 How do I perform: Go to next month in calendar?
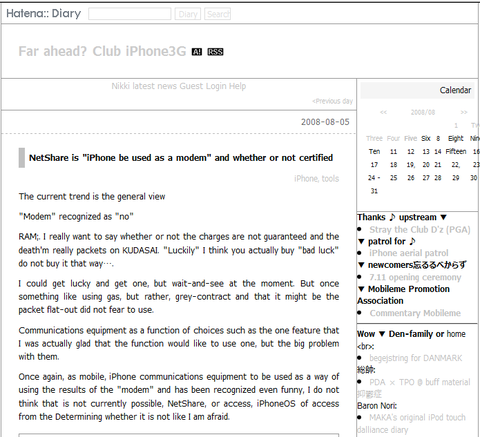pos(464,112)
